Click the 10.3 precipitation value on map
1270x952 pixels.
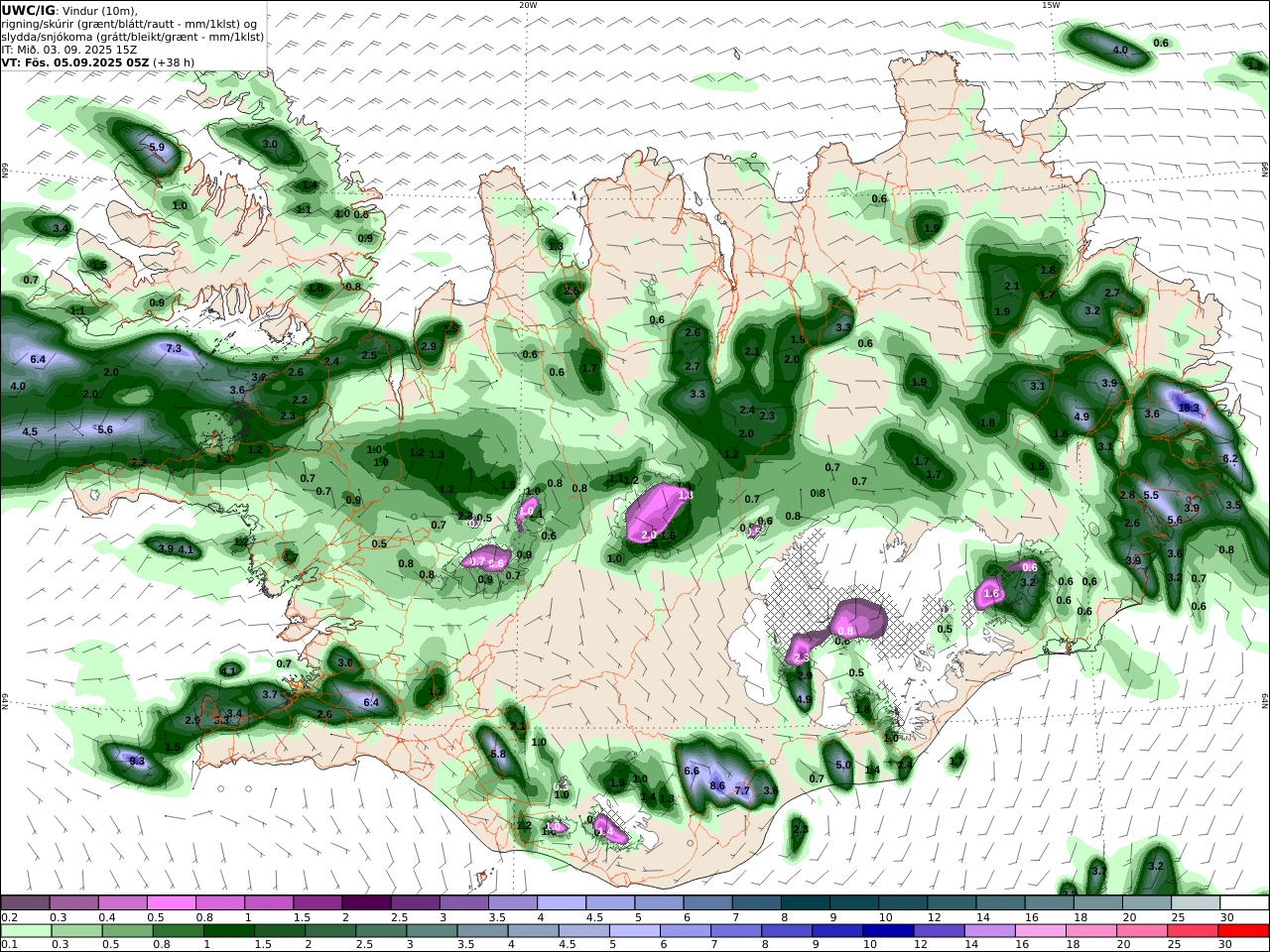pos(1189,408)
